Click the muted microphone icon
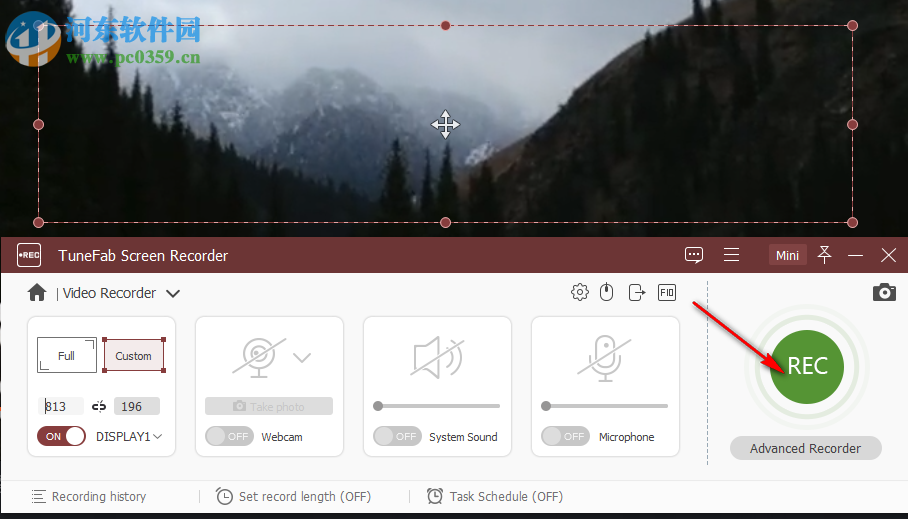Viewport: 908px width, 519px height. 605,358
